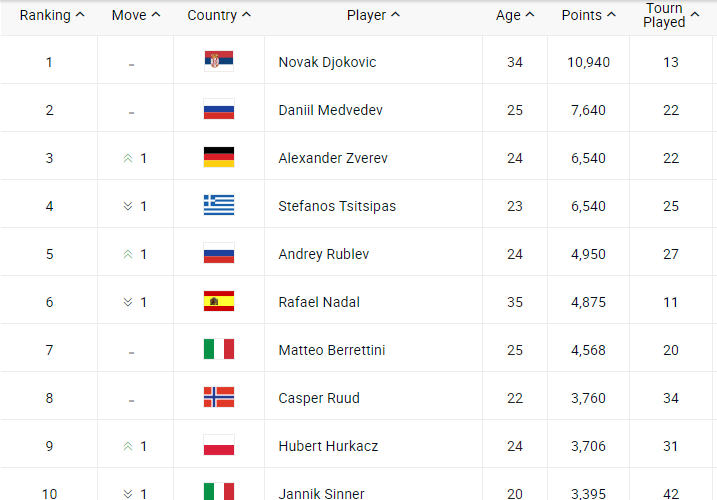The width and height of the screenshot is (717, 500).
Task: Click the Serbian flag next to Novak Djokovic
Action: coord(219,61)
